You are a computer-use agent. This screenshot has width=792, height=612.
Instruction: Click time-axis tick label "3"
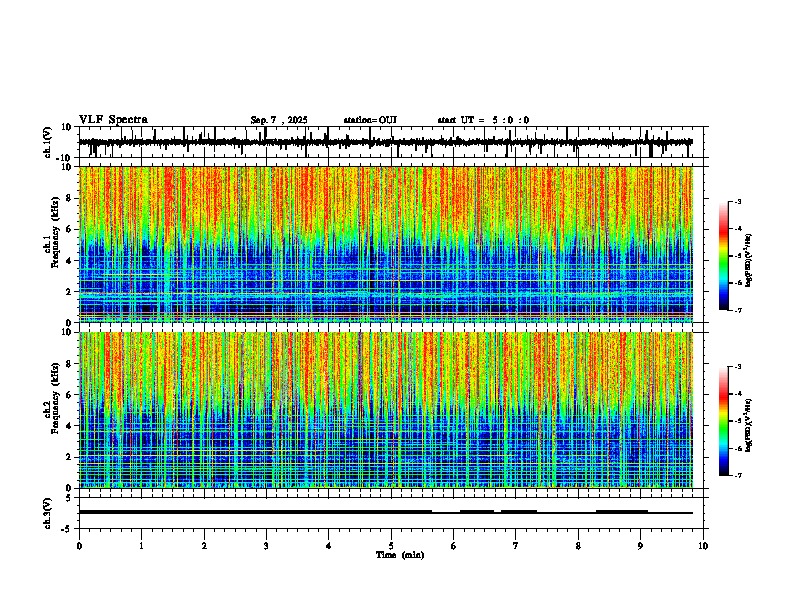(x=266, y=546)
